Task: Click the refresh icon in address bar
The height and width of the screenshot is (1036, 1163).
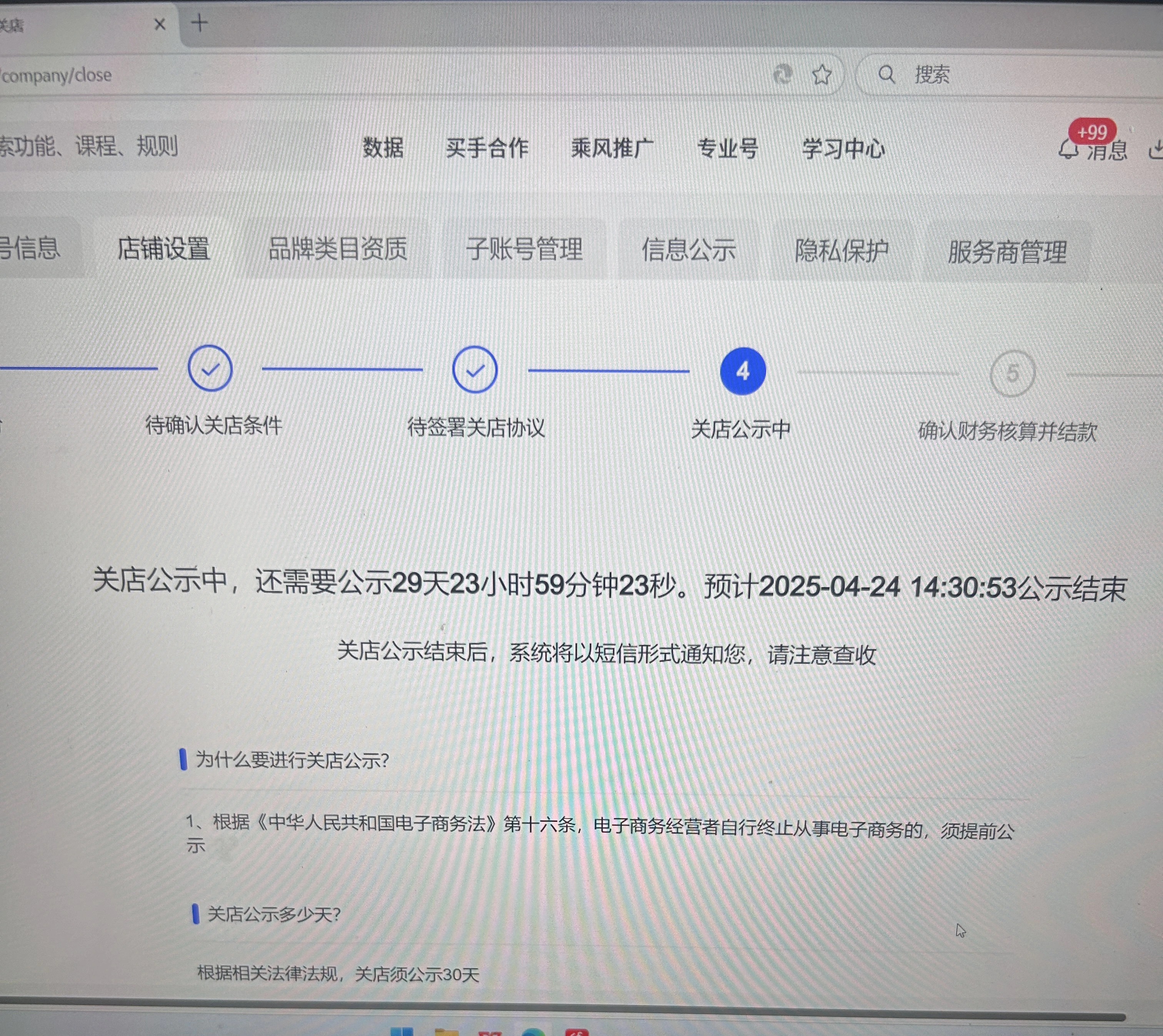Action: coord(783,74)
